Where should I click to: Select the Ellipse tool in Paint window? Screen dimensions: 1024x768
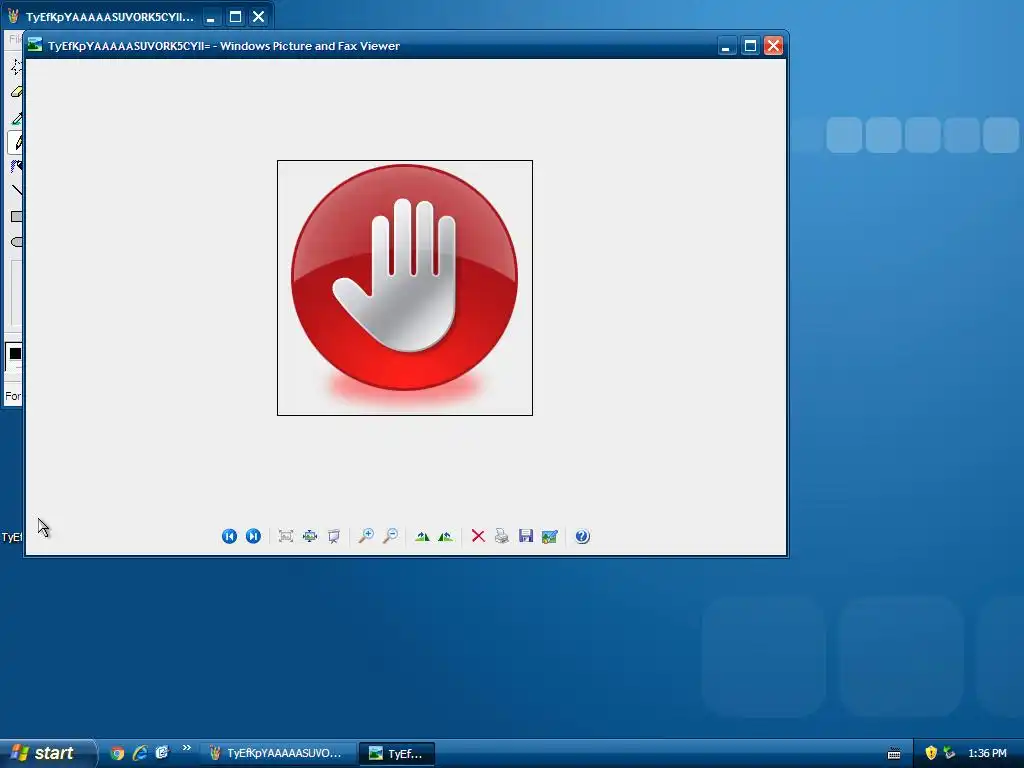tap(16, 242)
